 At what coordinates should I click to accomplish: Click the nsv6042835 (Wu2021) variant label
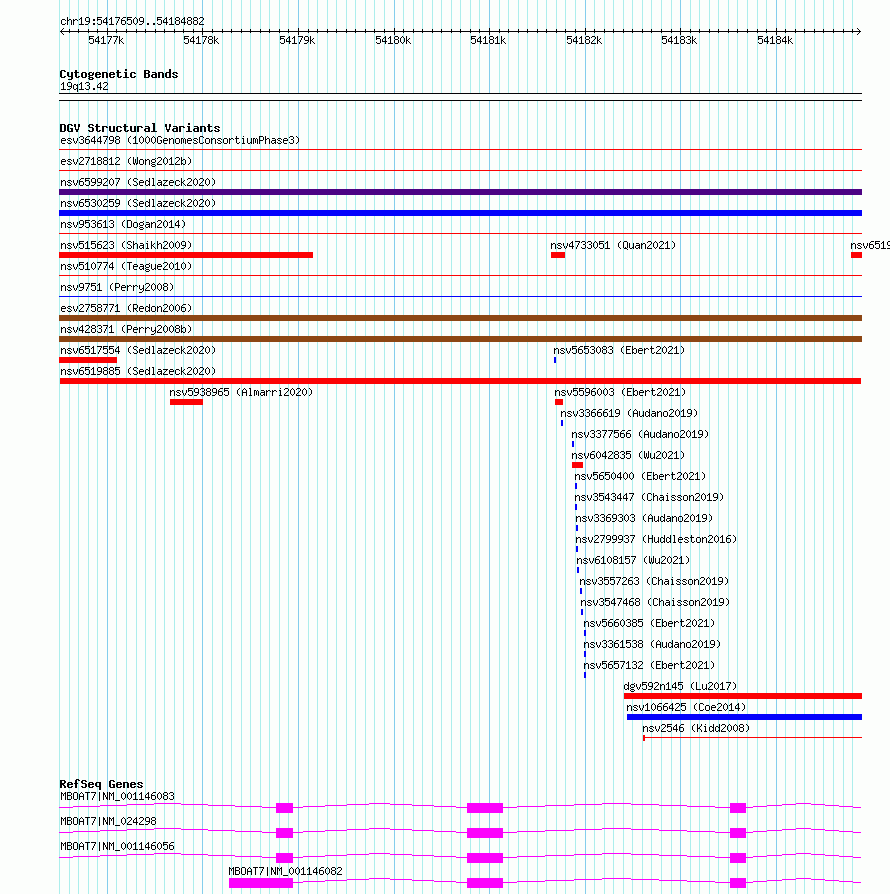(x=628, y=456)
